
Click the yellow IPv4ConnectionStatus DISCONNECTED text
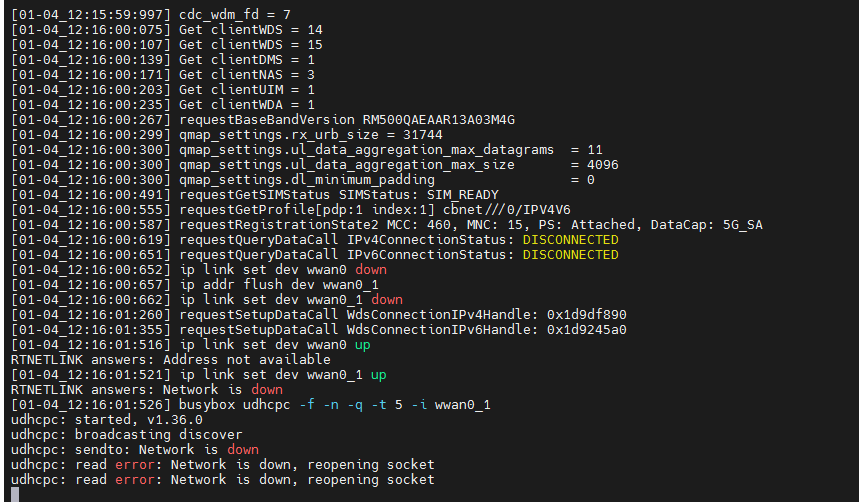570,240
